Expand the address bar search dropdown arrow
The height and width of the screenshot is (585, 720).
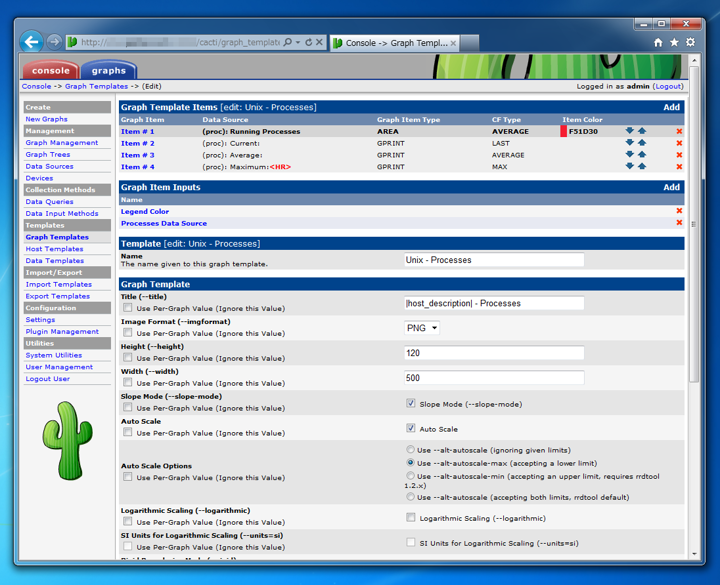tap(298, 42)
